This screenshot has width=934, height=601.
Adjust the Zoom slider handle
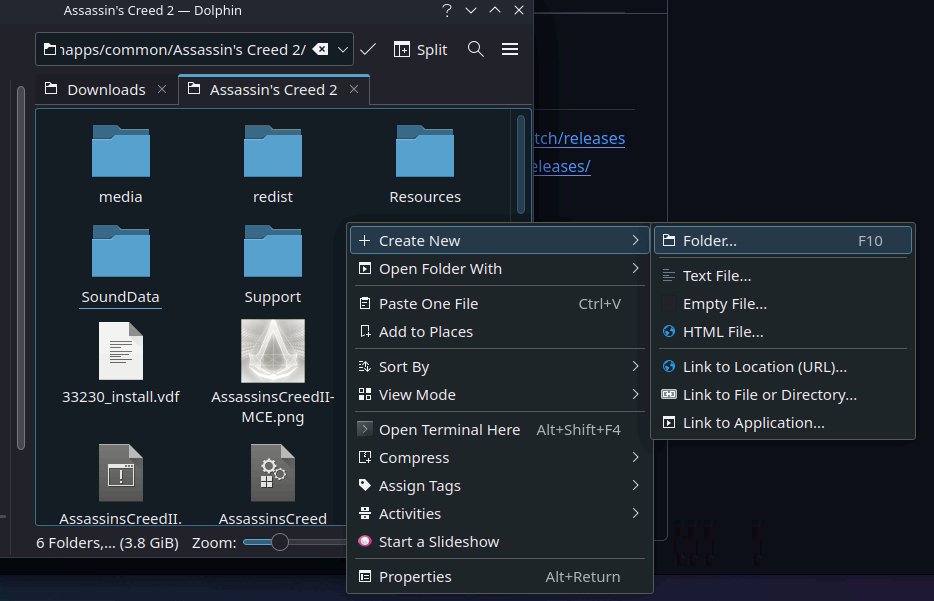[x=279, y=542]
